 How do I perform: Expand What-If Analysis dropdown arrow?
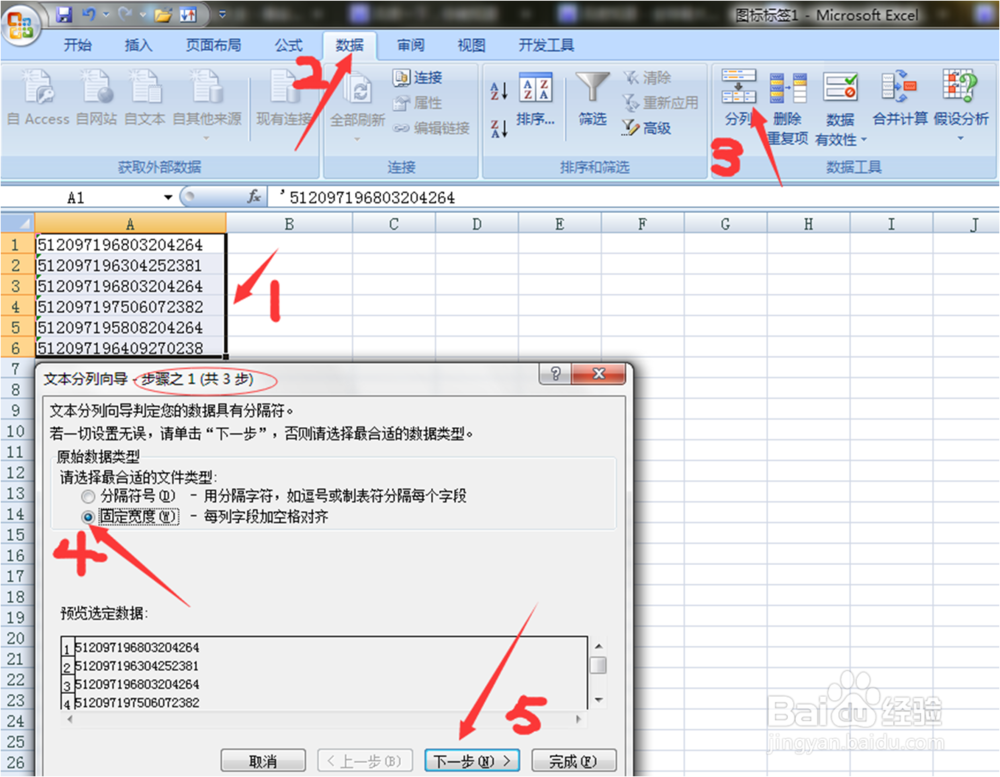960,138
